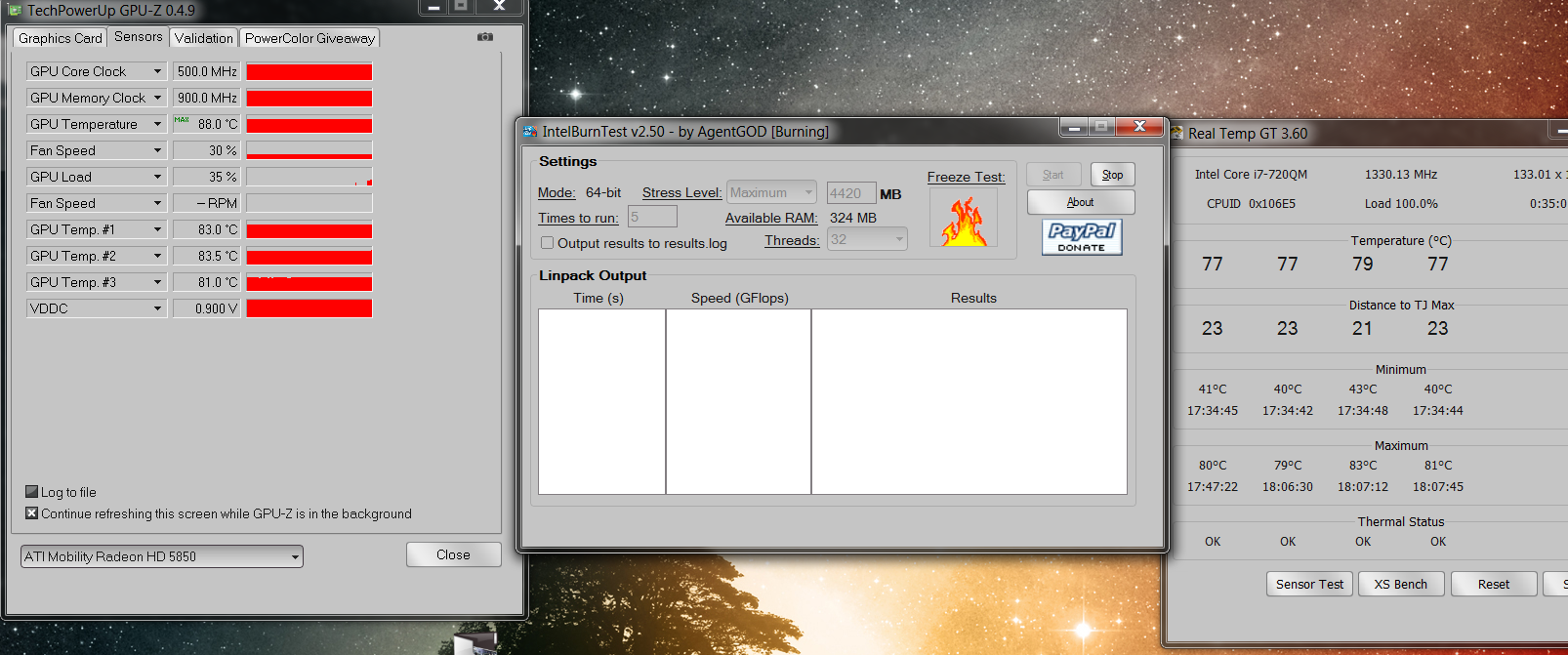The image size is (1568, 655).
Task: Switch to the Graphics Card tab
Action: [61, 38]
